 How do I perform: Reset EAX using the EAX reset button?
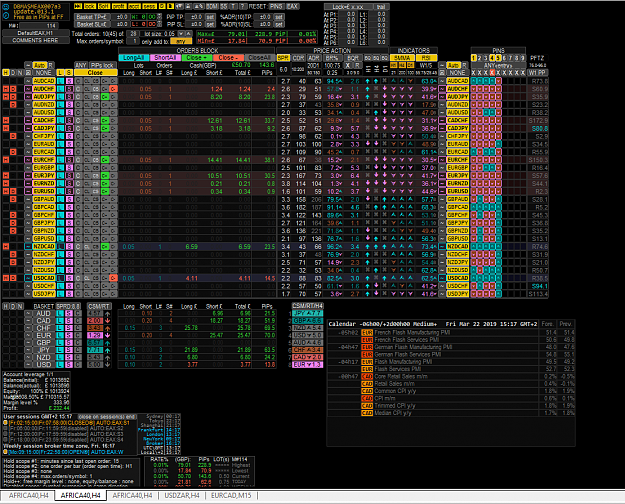292,6
